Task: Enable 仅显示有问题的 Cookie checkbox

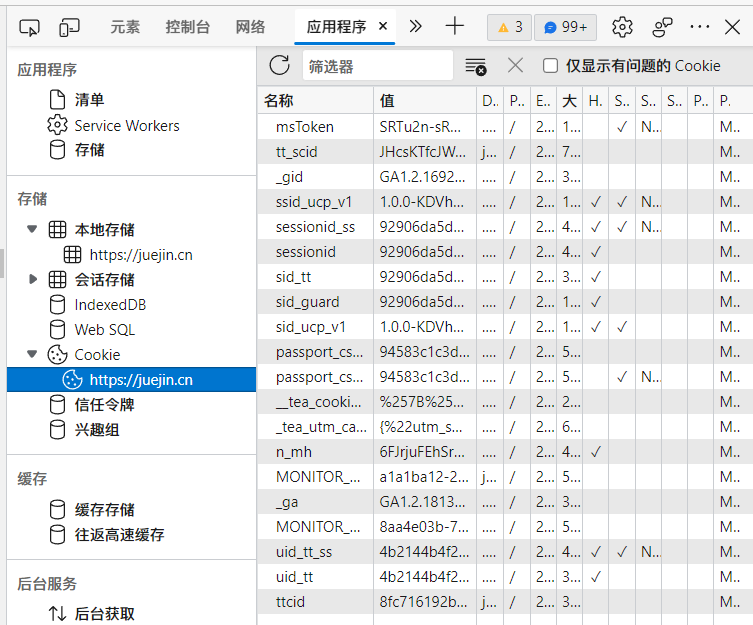Action: [x=550, y=66]
